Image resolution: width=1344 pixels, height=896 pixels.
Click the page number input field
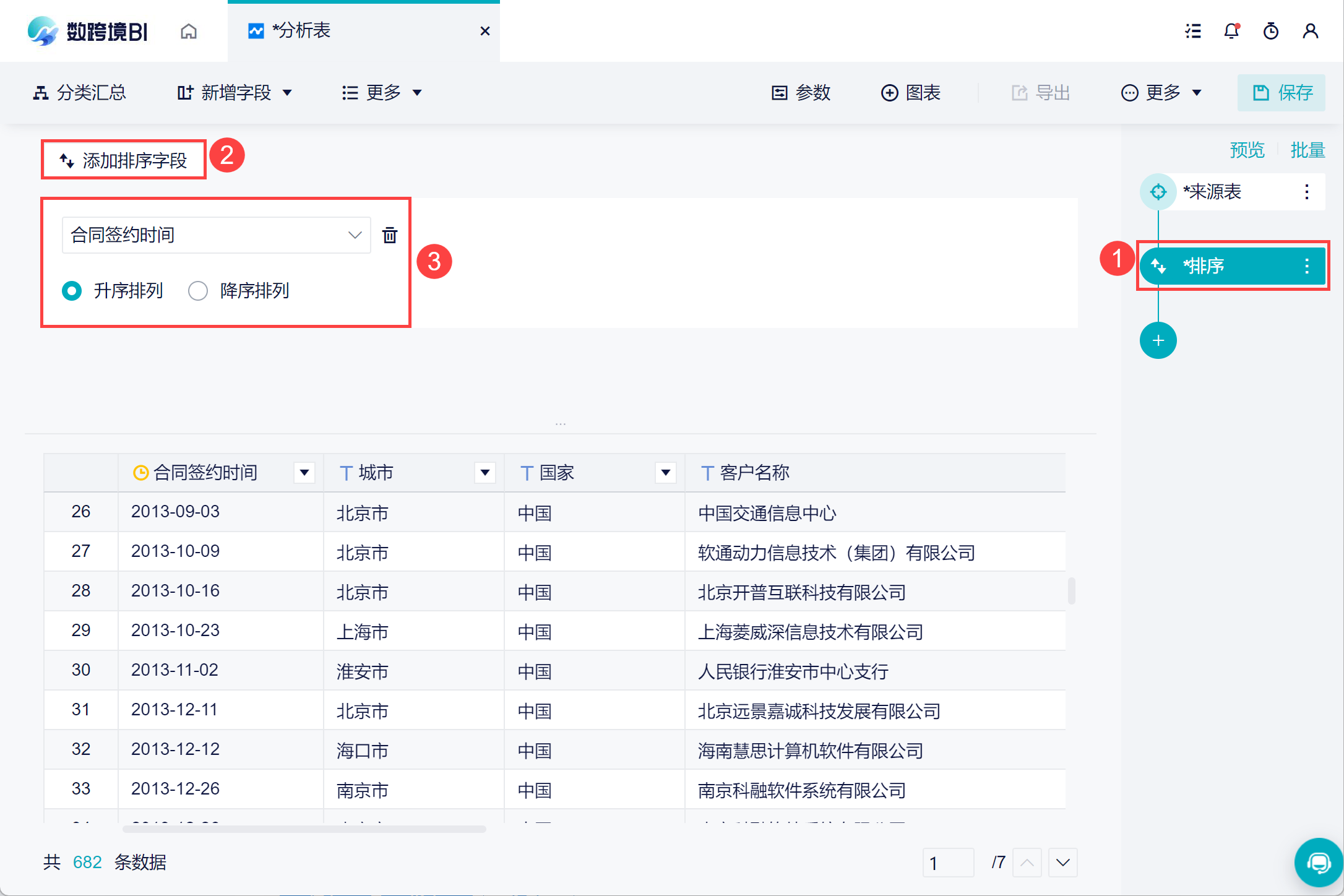tap(949, 863)
